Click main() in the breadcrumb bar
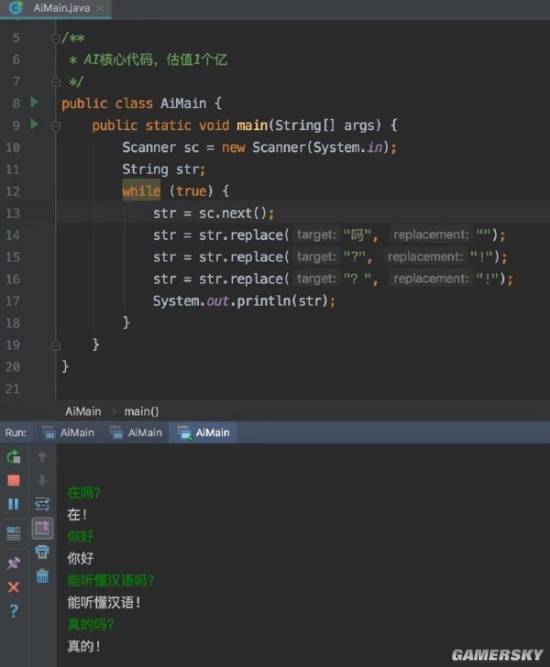This screenshot has width=550, height=667. click(142, 411)
